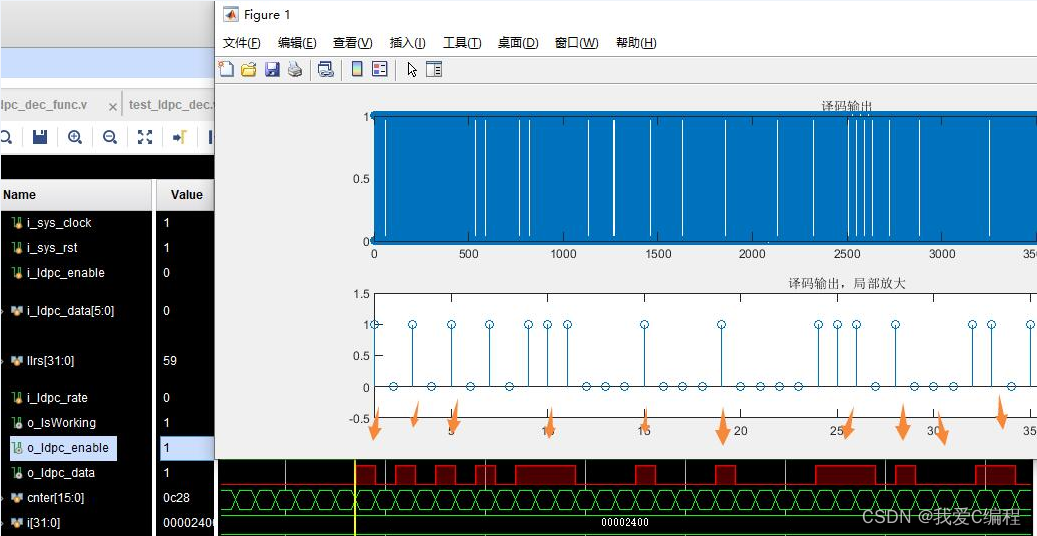Open the 工具(T) menu

tap(461, 43)
